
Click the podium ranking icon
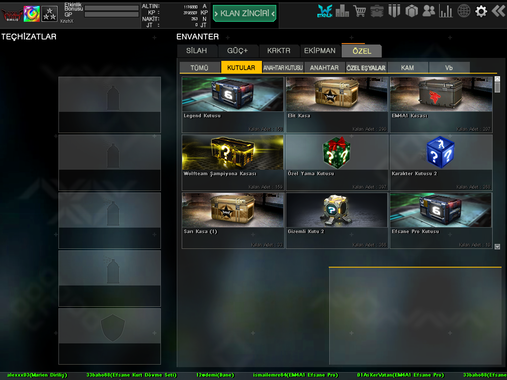pos(342,11)
